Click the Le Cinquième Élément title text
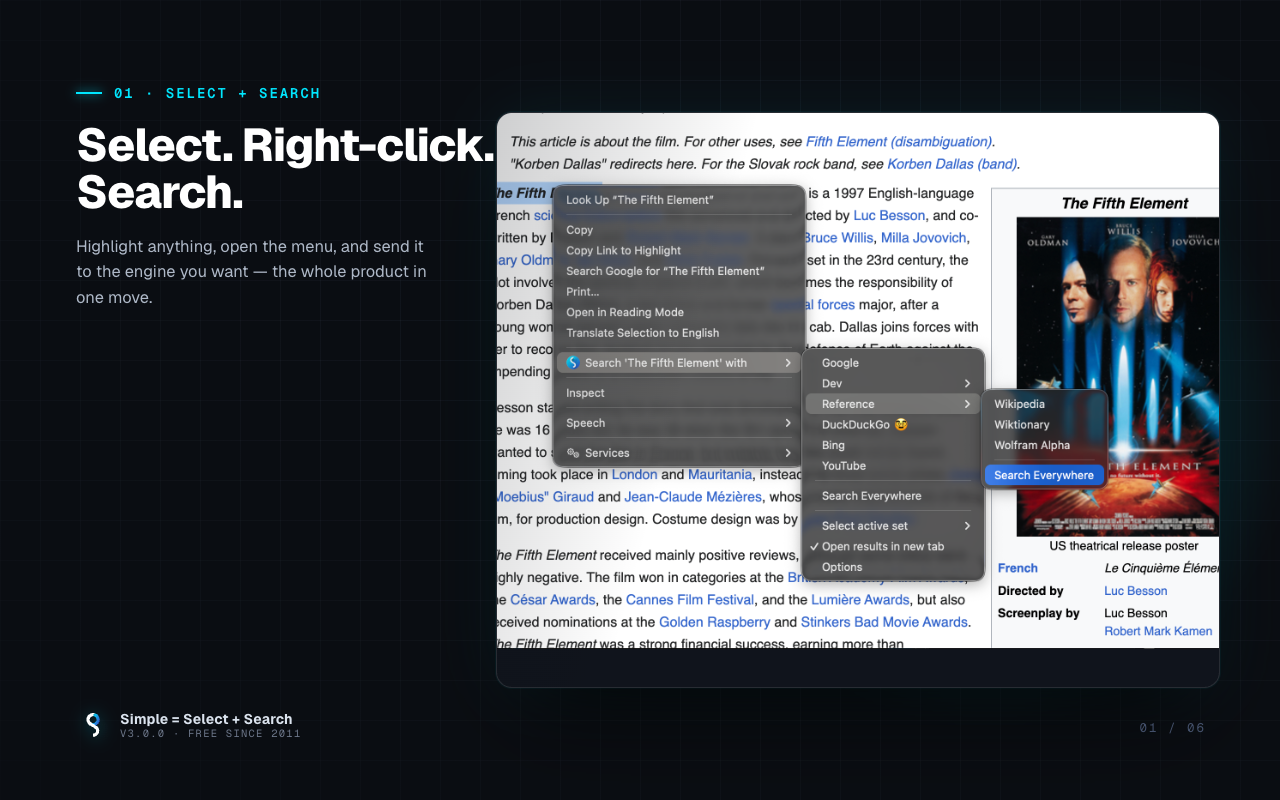The width and height of the screenshot is (1280, 800). [x=1162, y=568]
